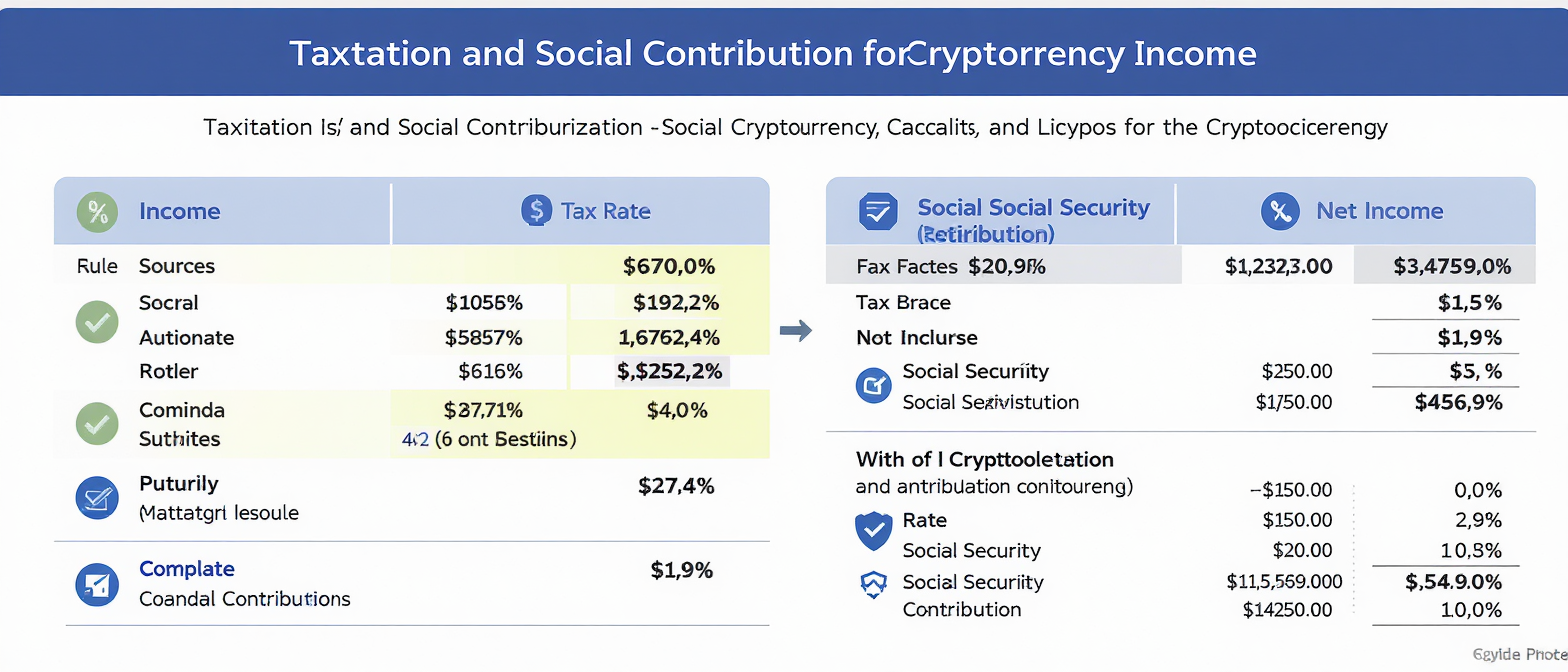Open the Complate link
The height and width of the screenshot is (672, 1568).
[187, 569]
